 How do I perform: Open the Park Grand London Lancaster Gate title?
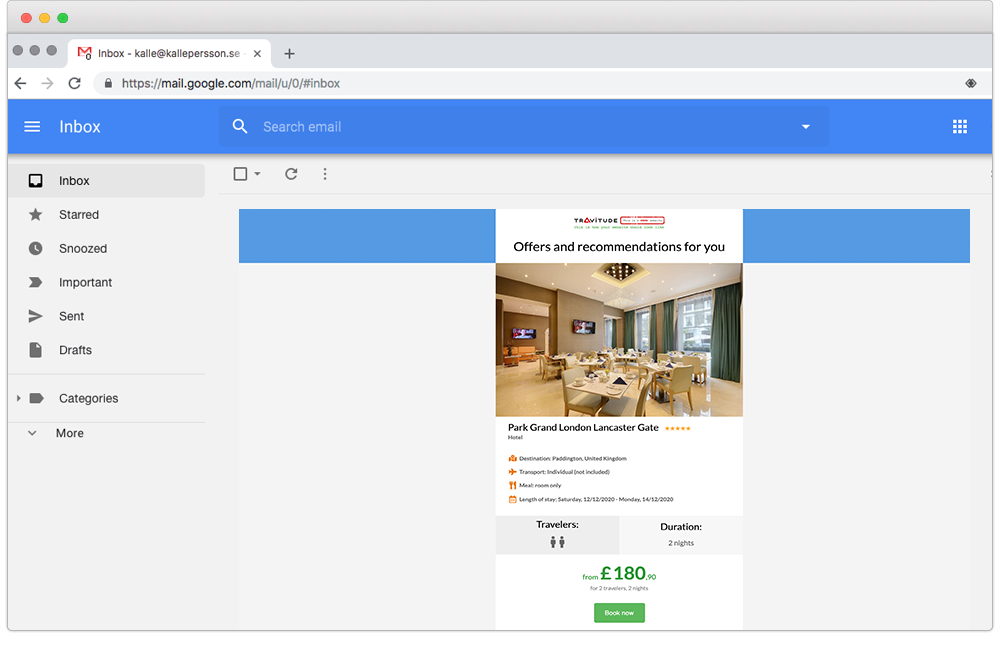[x=583, y=427]
